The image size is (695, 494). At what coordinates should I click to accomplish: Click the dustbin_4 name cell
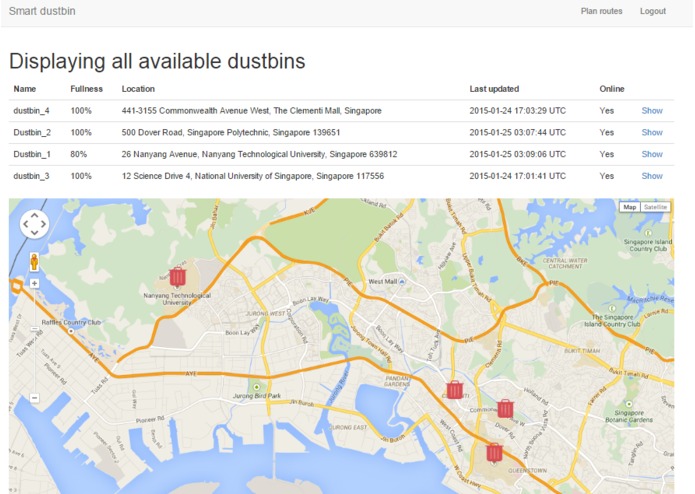(x=31, y=111)
